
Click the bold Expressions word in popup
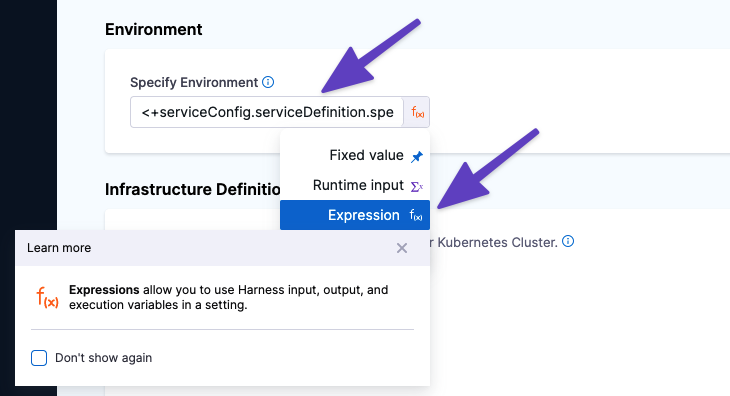coord(104,290)
